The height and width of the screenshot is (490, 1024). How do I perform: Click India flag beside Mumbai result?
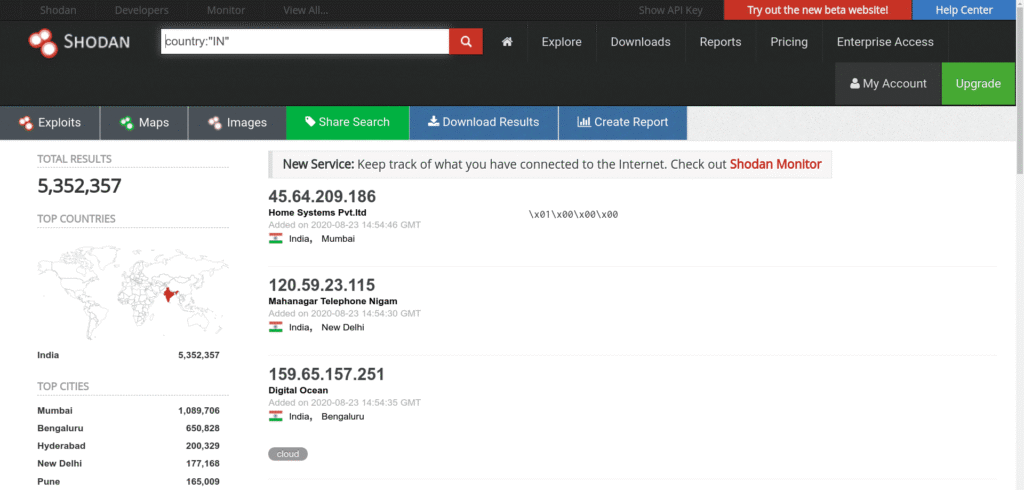tap(275, 238)
